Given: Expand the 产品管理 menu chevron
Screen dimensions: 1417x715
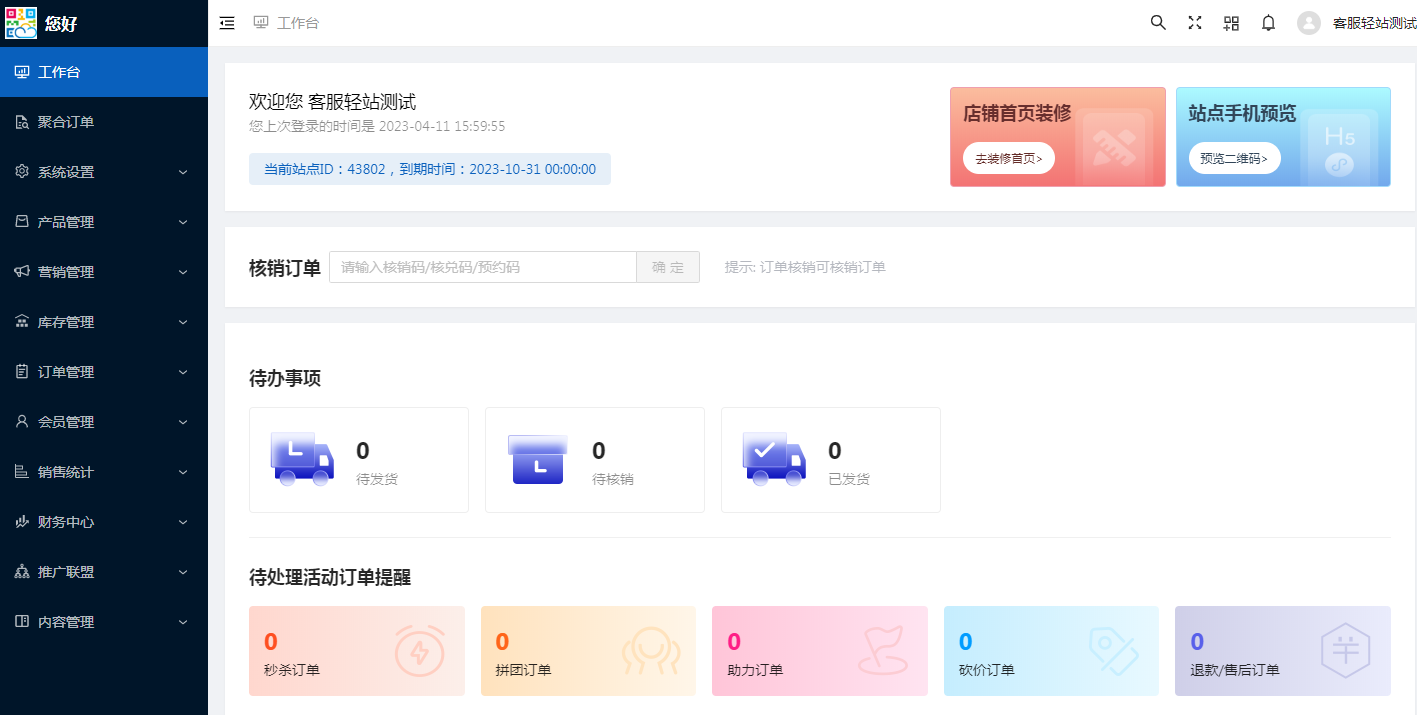Looking at the screenshot, I should pyautogui.click(x=183, y=222).
